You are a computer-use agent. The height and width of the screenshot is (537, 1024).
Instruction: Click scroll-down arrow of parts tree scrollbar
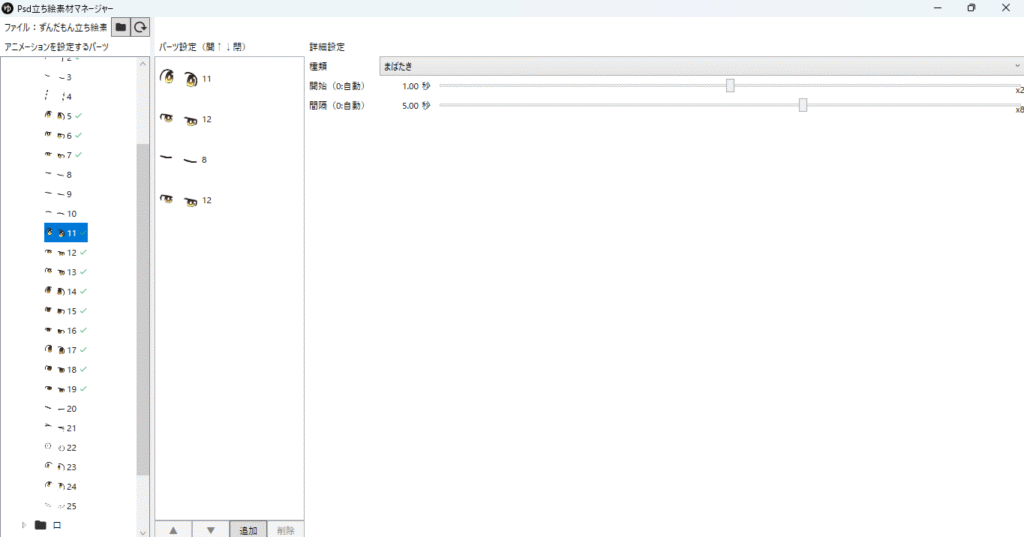(143, 530)
